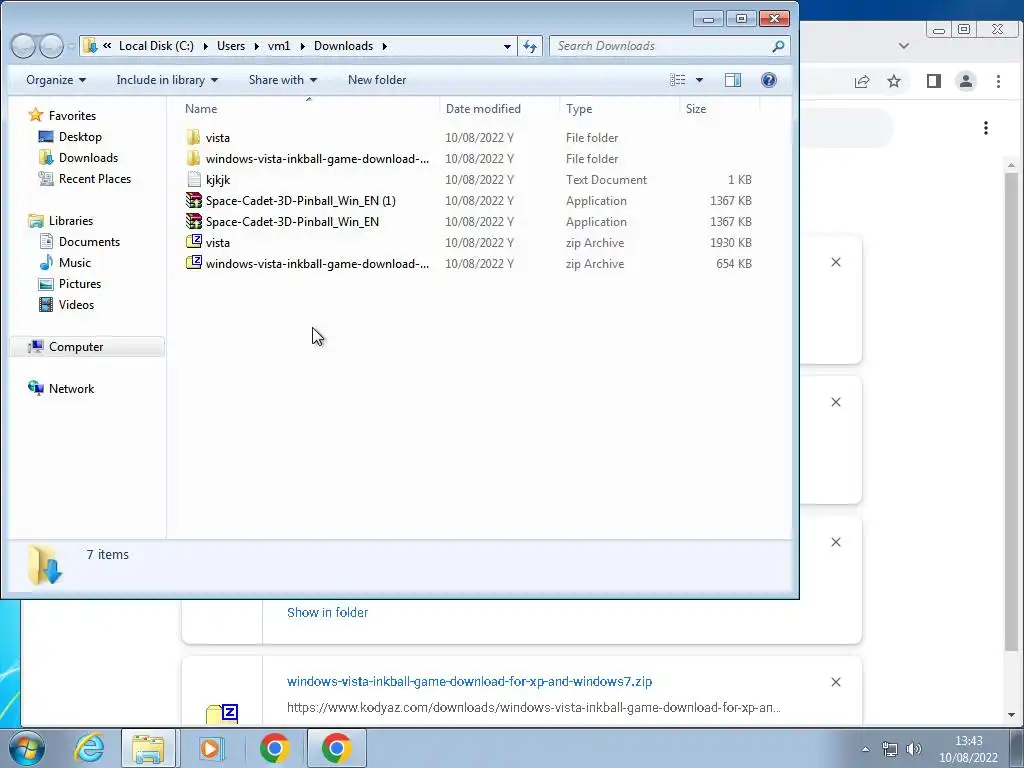Toggle Chrome side panel icon

(934, 81)
